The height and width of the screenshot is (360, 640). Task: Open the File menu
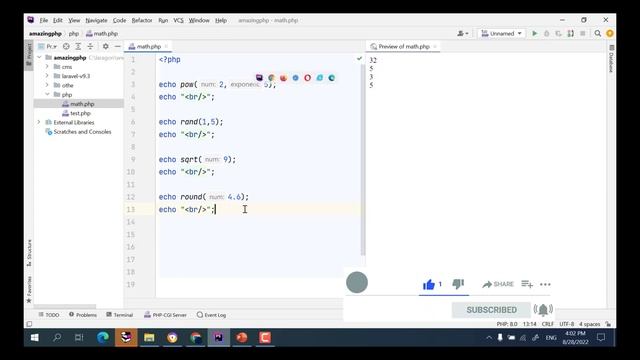tap(44, 20)
